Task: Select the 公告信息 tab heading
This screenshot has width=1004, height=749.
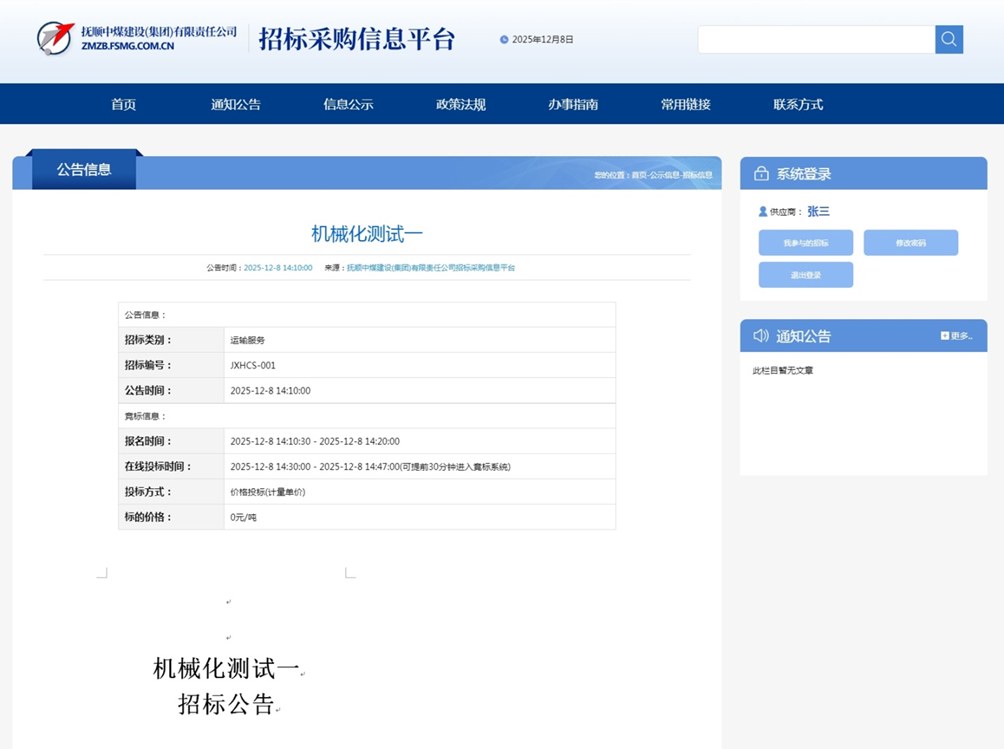Action: coord(84,170)
